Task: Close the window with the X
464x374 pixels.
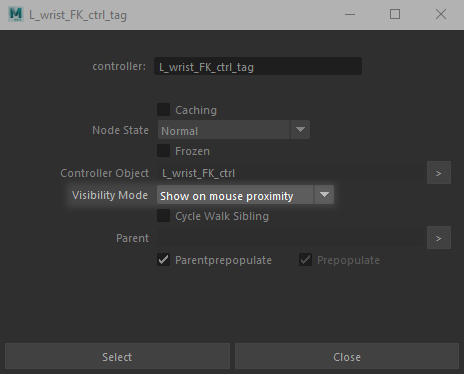Action: 441,14
